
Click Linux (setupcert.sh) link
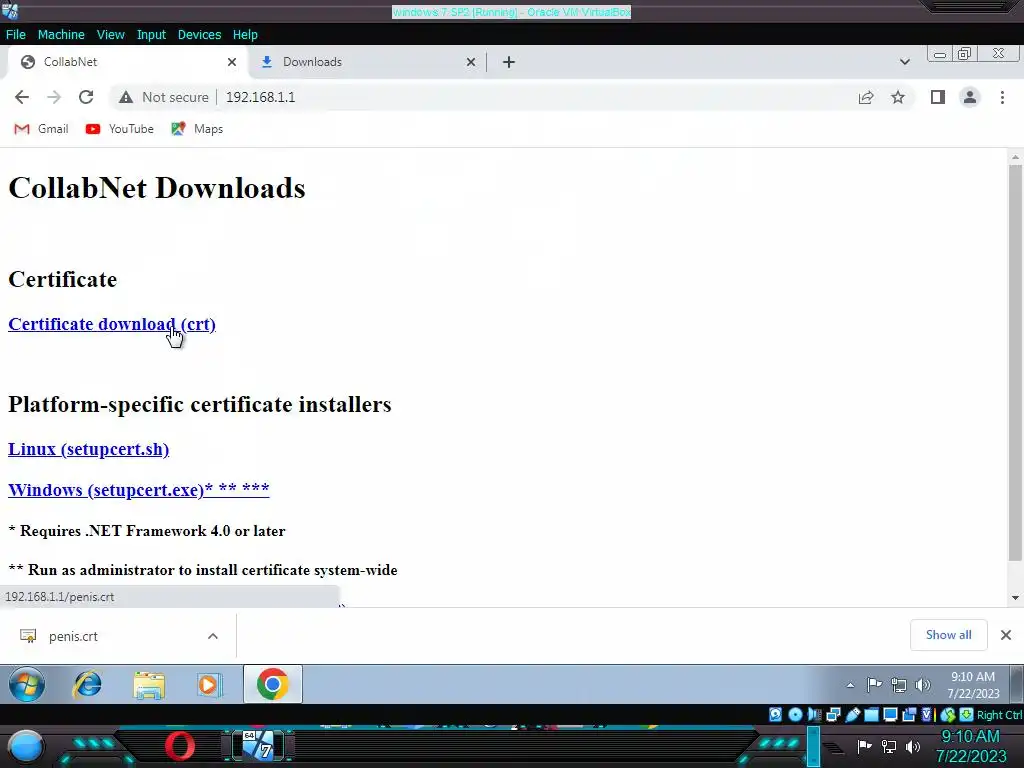[x=88, y=449]
